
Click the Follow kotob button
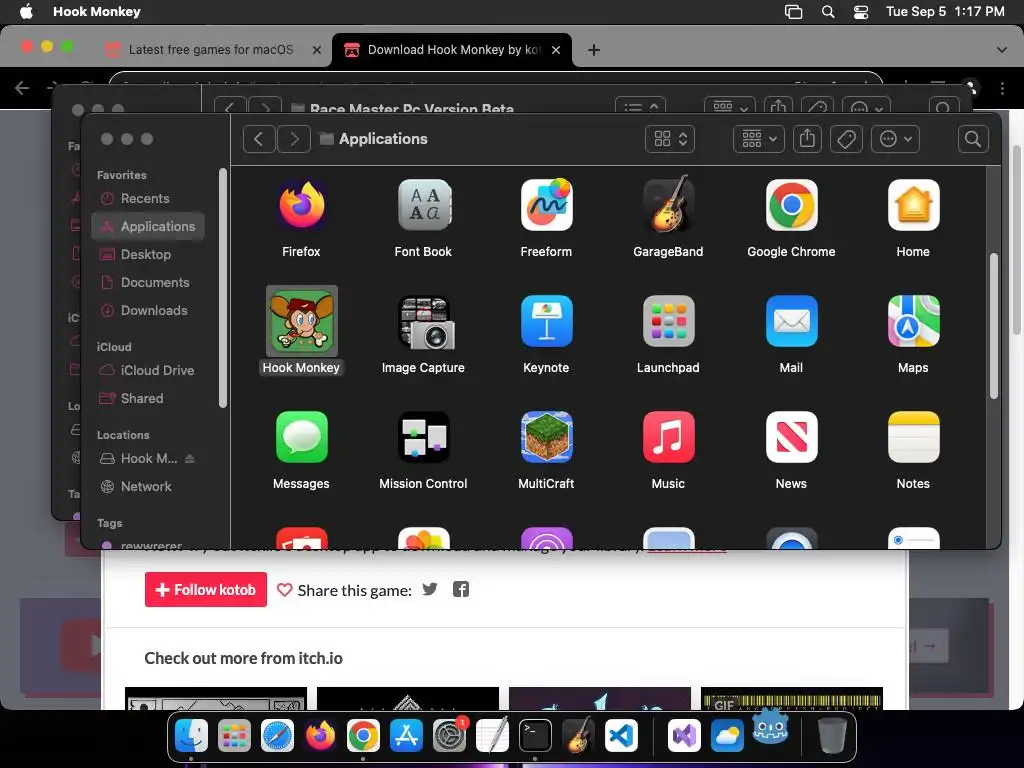coord(206,590)
